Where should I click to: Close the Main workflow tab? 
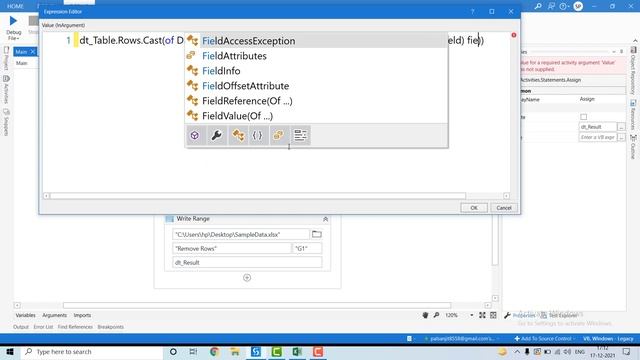point(33,51)
